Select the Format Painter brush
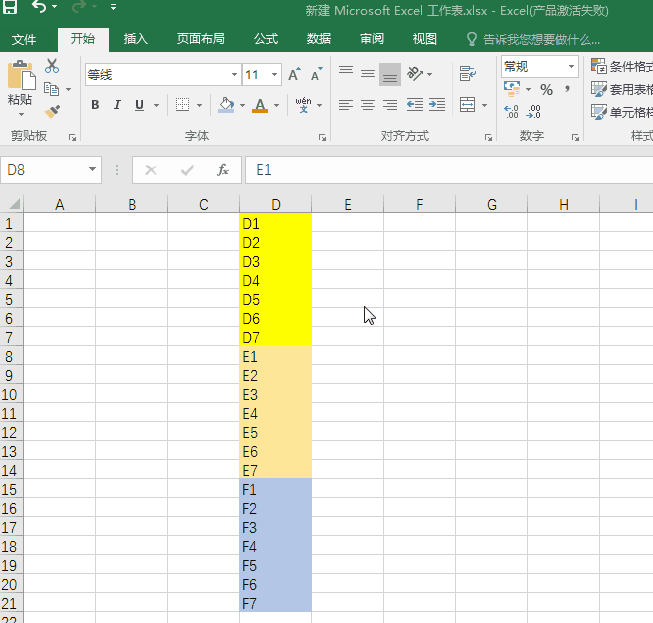Image resolution: width=653 pixels, height=623 pixels. [x=52, y=111]
